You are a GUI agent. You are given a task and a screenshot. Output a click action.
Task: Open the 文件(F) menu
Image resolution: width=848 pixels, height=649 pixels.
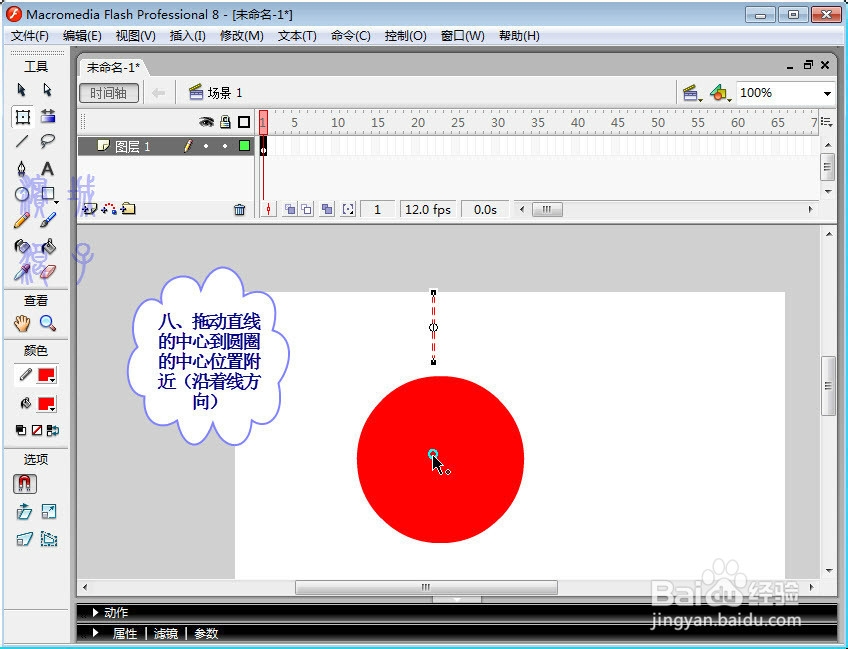point(30,36)
